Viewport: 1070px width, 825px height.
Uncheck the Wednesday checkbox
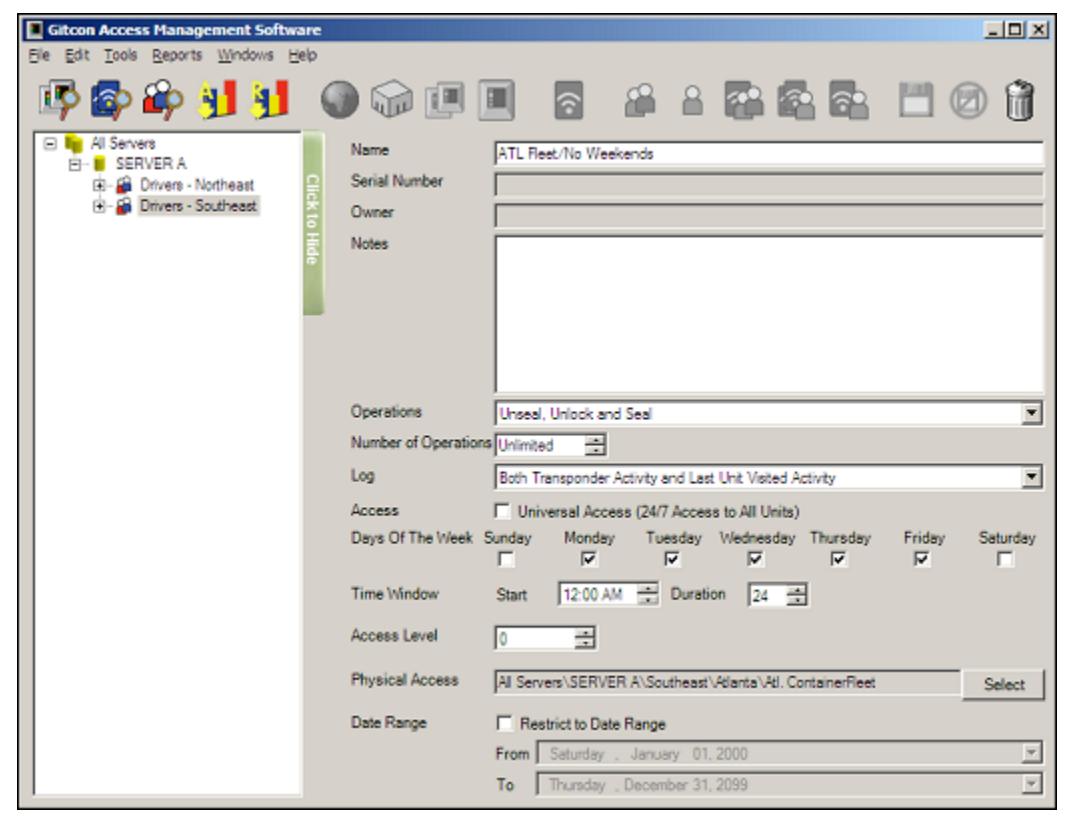tap(755, 560)
